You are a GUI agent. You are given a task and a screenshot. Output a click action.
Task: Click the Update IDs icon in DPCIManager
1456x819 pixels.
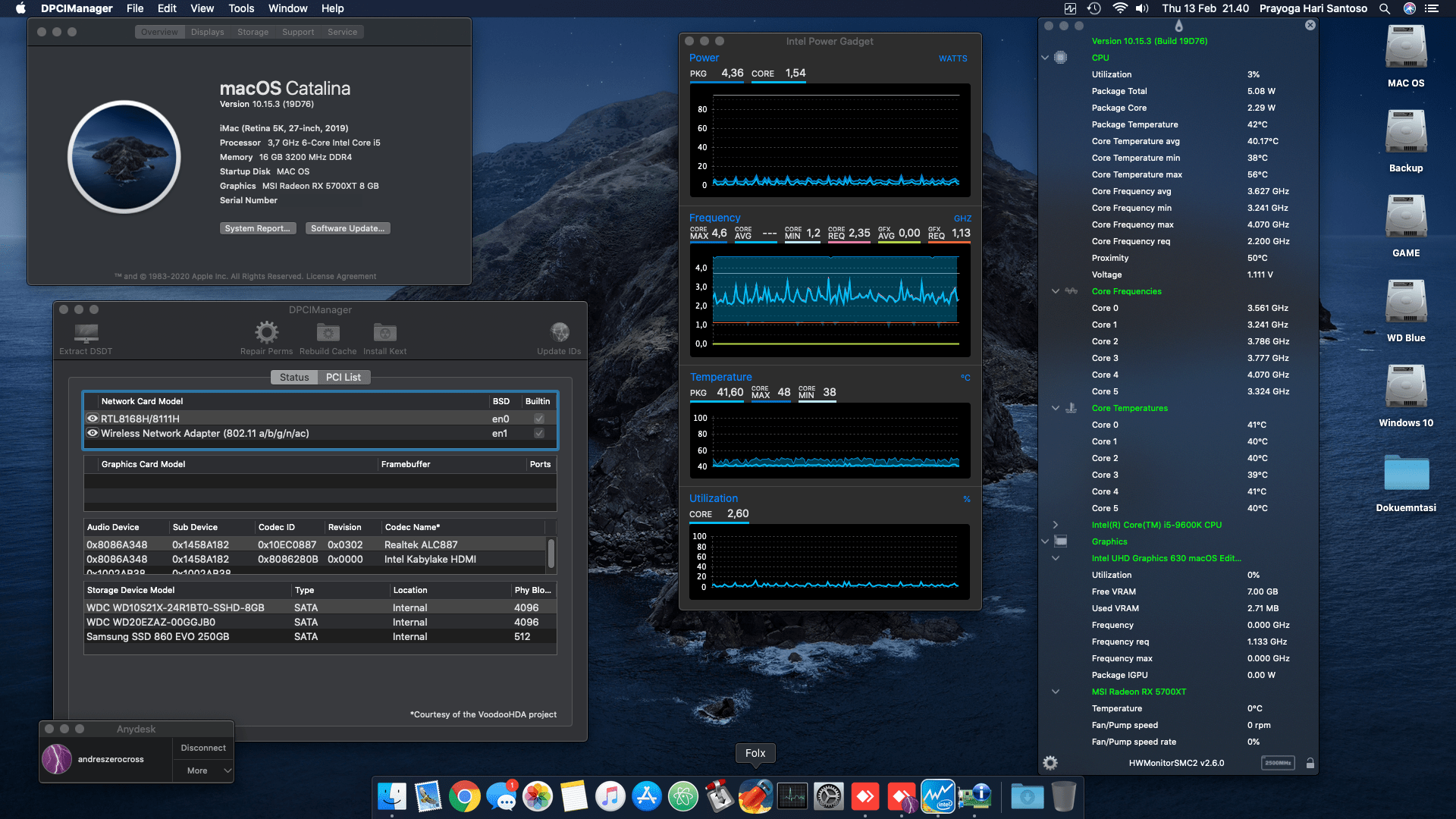[x=559, y=334]
